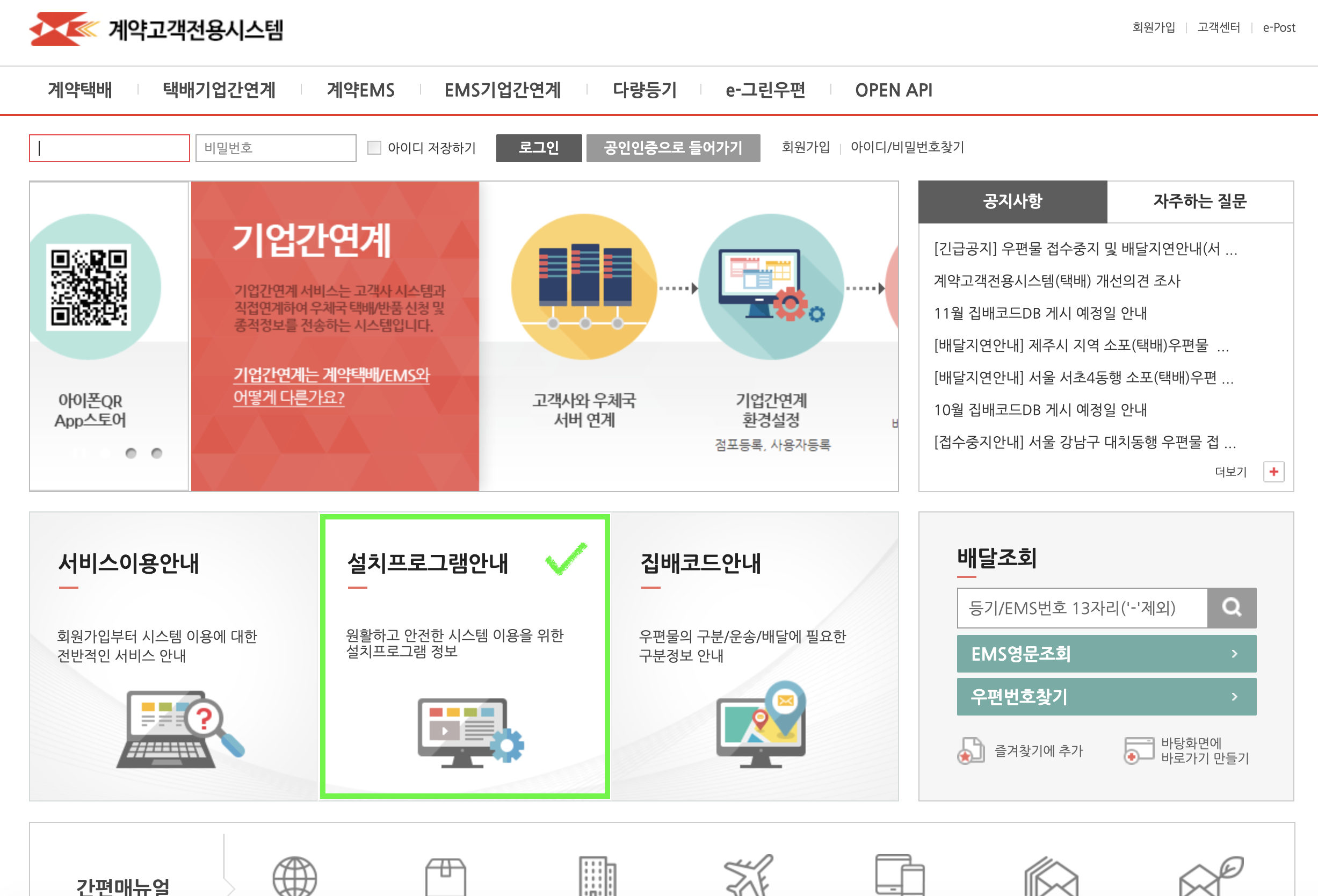The image size is (1318, 896).
Task: Focus the ID input field
Action: pyautogui.click(x=110, y=148)
